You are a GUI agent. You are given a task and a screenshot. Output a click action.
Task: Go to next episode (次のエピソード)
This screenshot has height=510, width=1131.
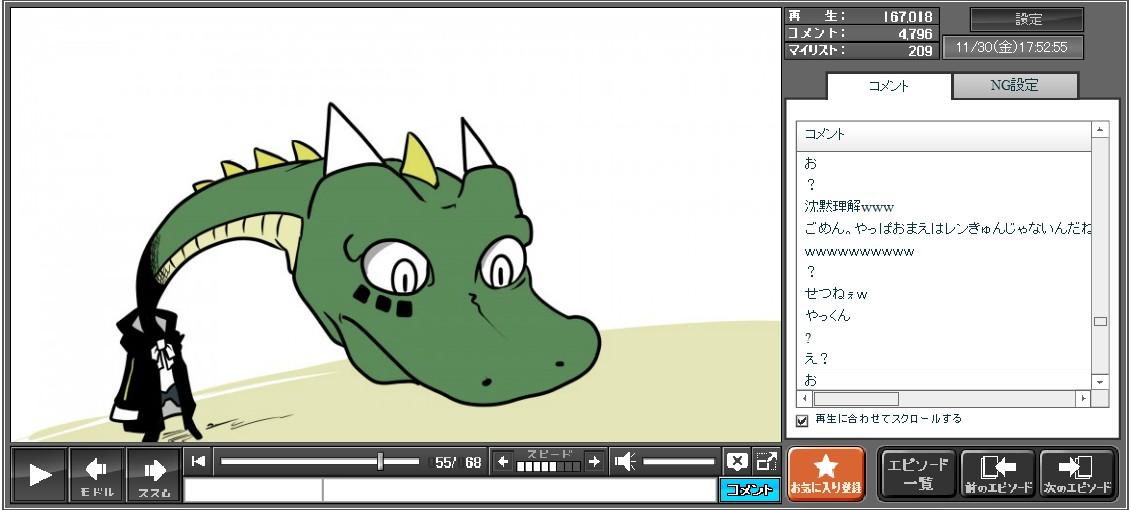1077,474
